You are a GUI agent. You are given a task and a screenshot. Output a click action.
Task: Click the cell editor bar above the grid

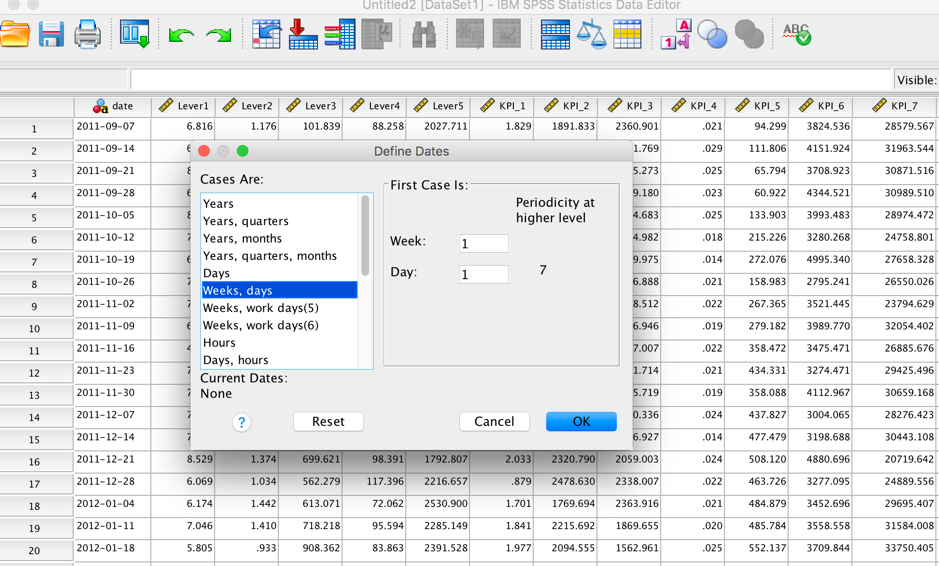[511, 79]
